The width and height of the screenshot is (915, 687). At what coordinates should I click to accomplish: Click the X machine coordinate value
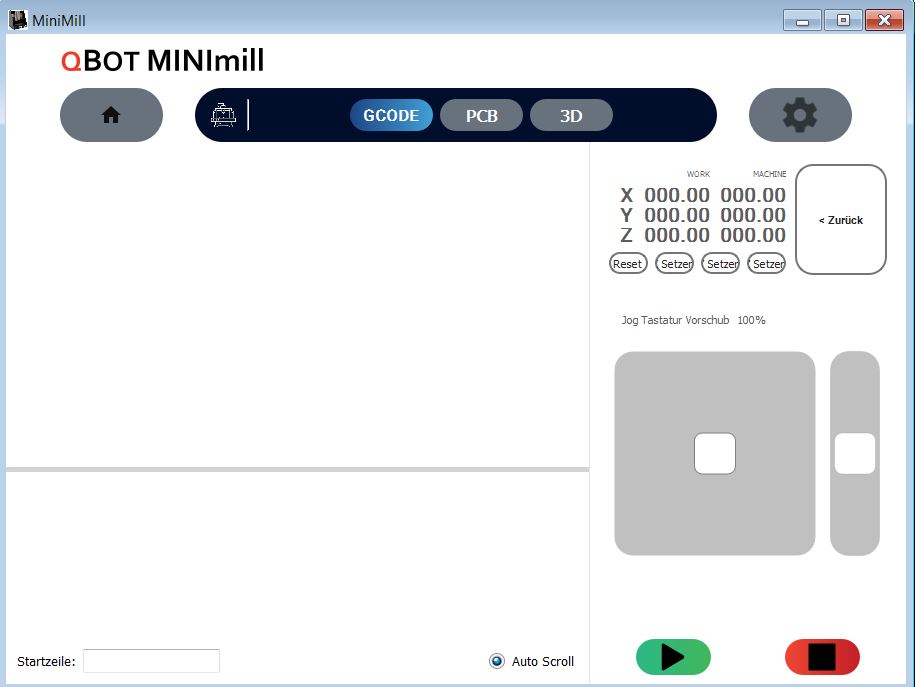[x=753, y=195]
